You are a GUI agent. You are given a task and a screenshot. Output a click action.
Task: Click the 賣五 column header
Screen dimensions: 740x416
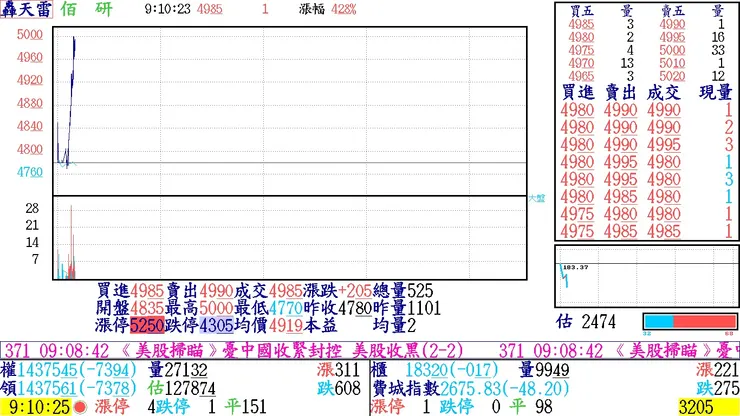point(673,11)
